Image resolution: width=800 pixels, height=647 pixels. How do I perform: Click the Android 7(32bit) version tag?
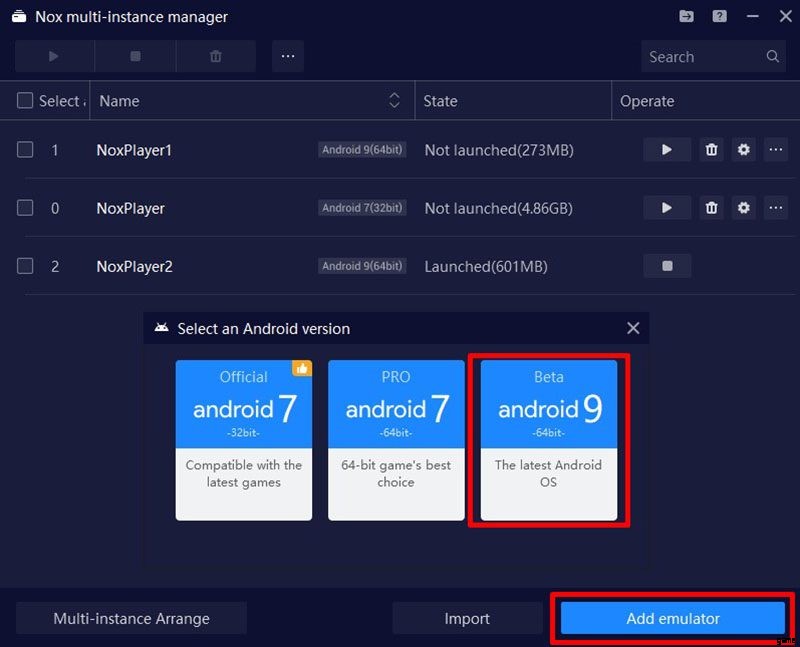(x=362, y=208)
